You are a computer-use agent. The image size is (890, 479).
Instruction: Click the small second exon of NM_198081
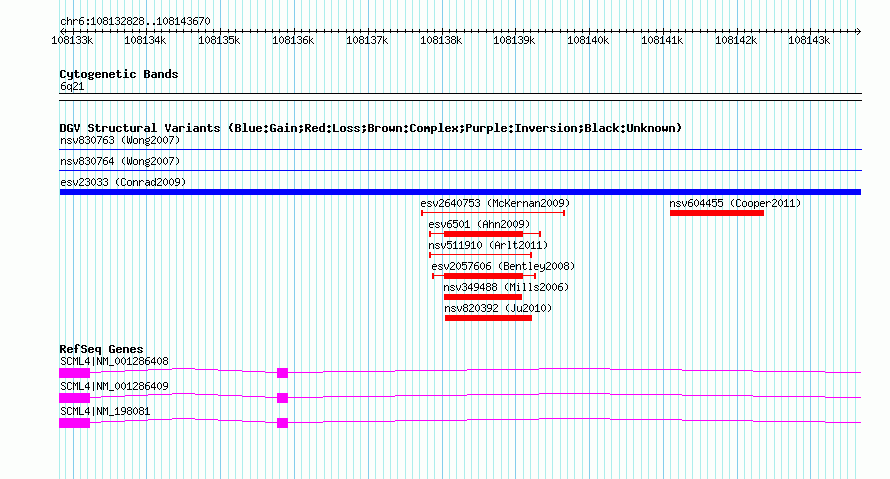point(283,423)
